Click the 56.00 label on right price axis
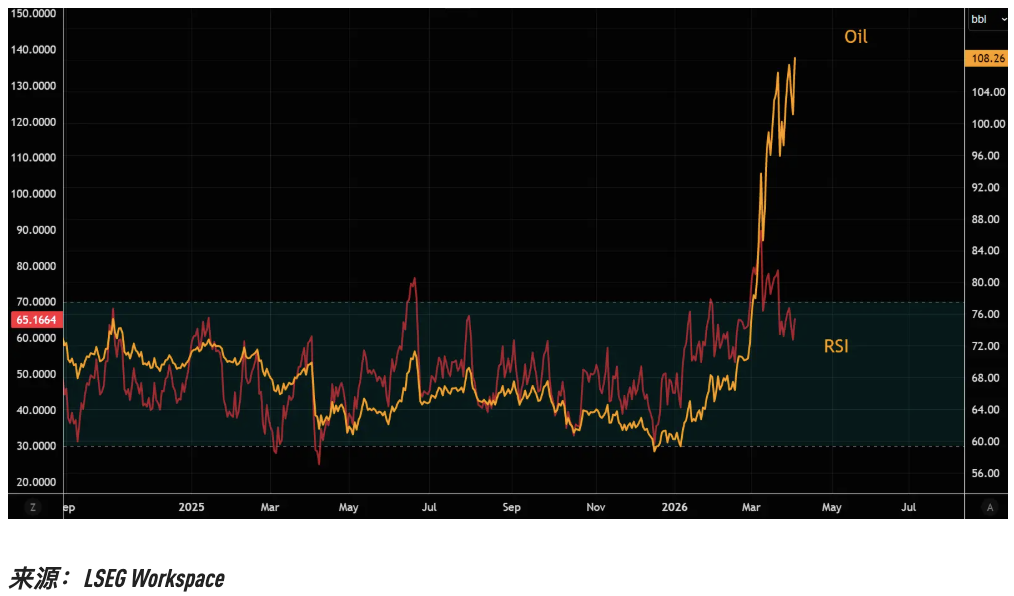The width and height of the screenshot is (1014, 596). tap(987, 473)
